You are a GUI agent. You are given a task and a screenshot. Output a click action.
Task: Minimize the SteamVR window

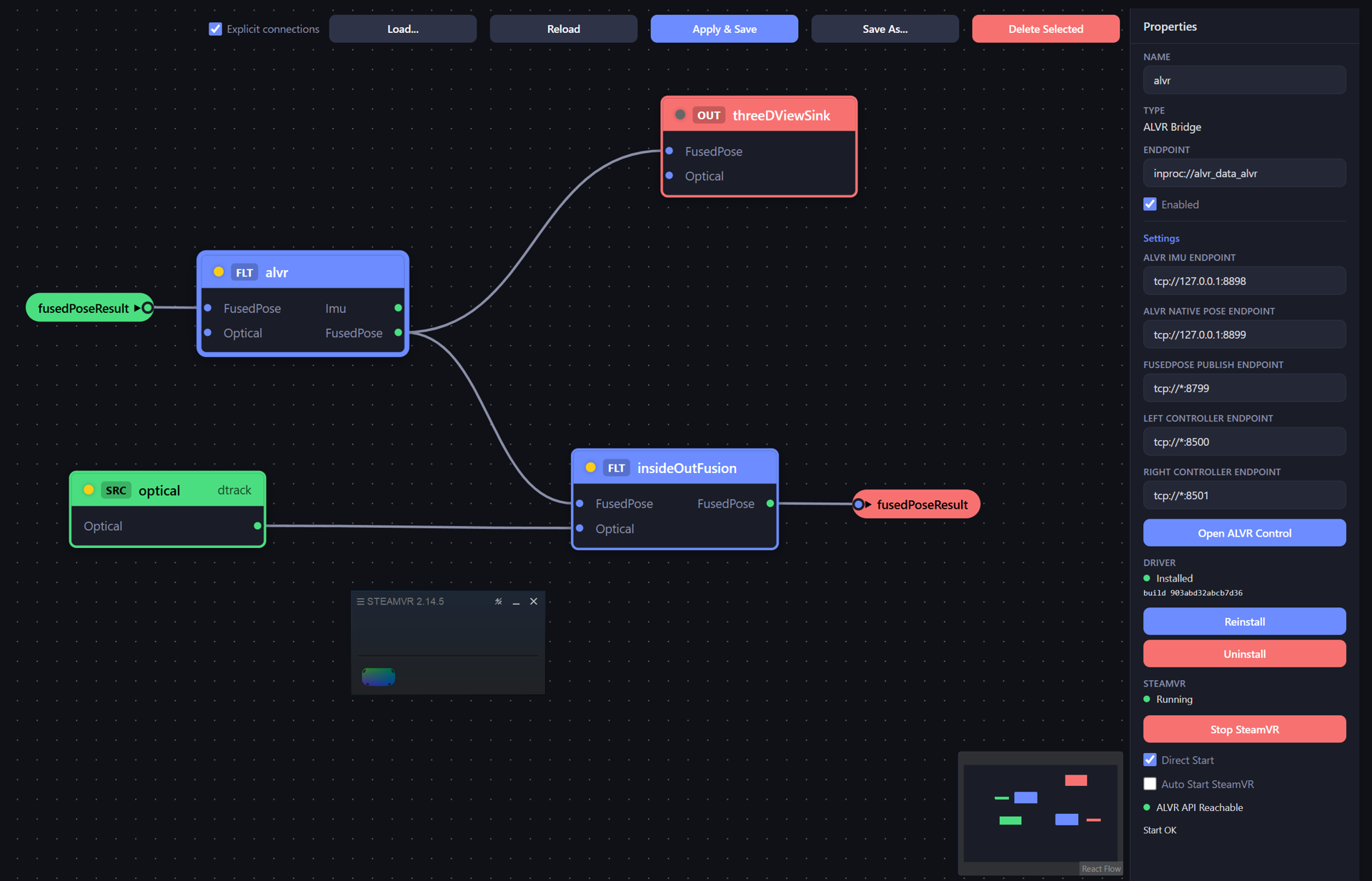(x=516, y=602)
